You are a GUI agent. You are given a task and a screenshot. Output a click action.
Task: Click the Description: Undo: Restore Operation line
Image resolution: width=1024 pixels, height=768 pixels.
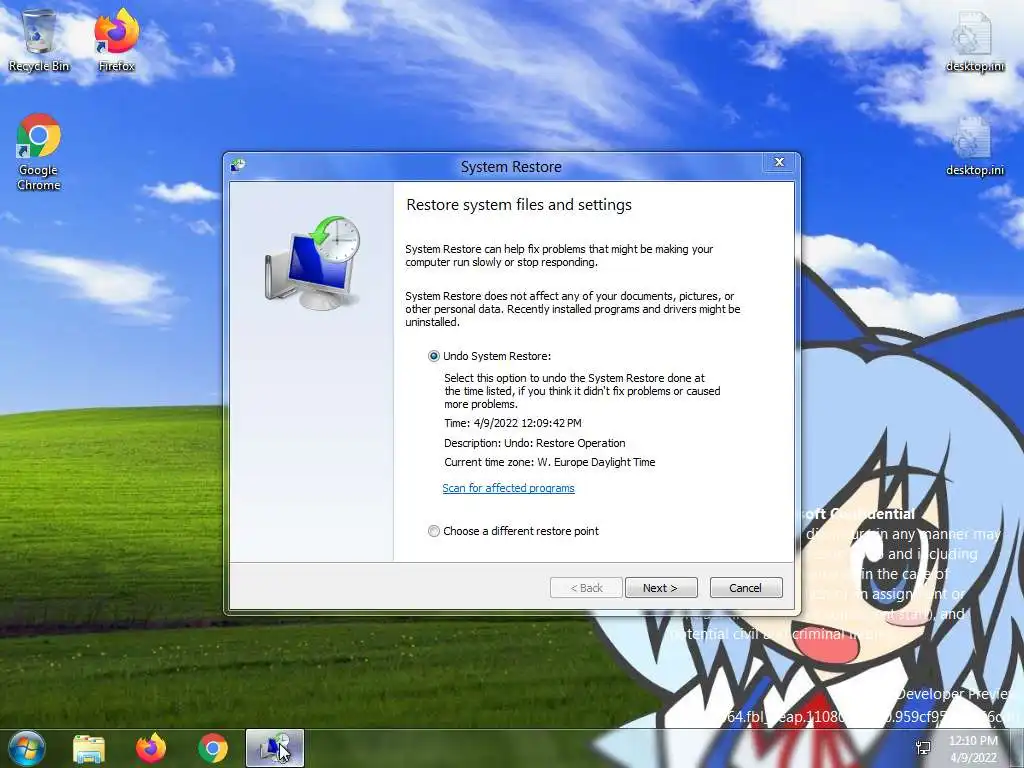pyautogui.click(x=535, y=443)
